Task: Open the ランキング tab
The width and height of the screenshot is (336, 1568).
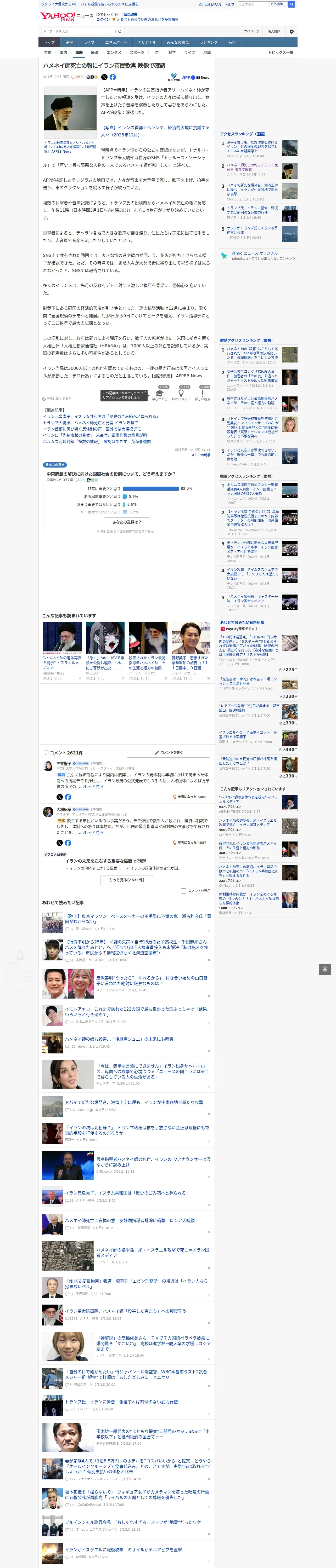Action: point(209,43)
